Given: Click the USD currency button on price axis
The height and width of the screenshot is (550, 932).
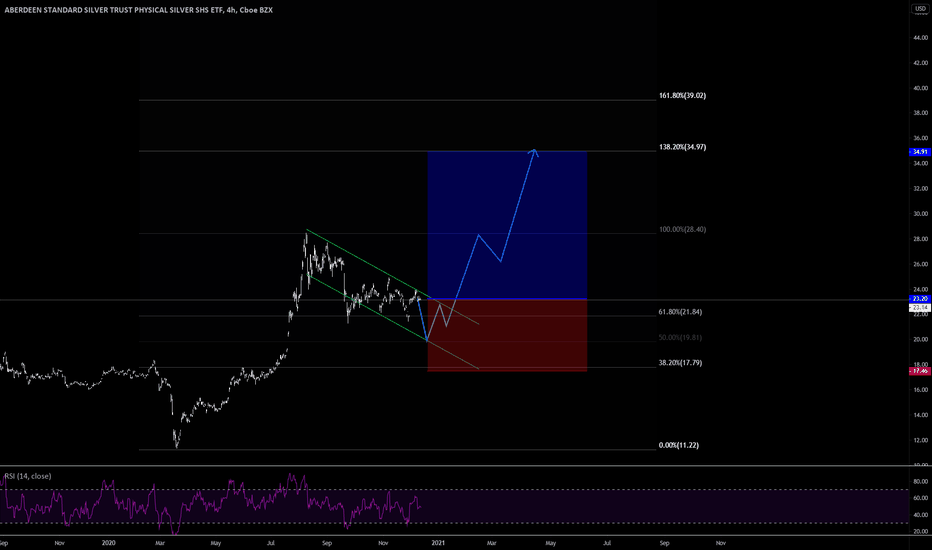Looking at the screenshot, I should tap(920, 9).
